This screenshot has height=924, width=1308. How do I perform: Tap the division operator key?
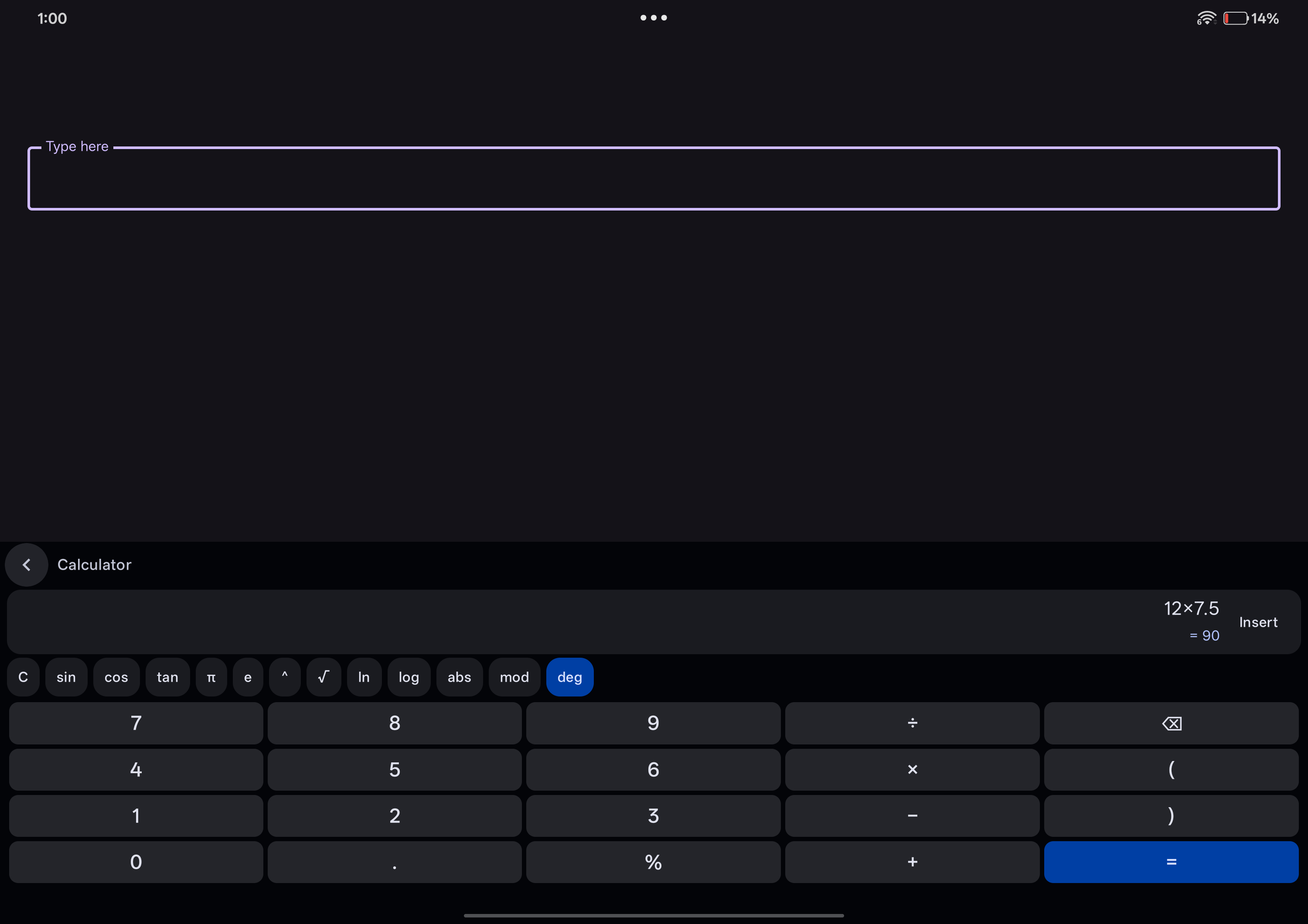(x=912, y=723)
